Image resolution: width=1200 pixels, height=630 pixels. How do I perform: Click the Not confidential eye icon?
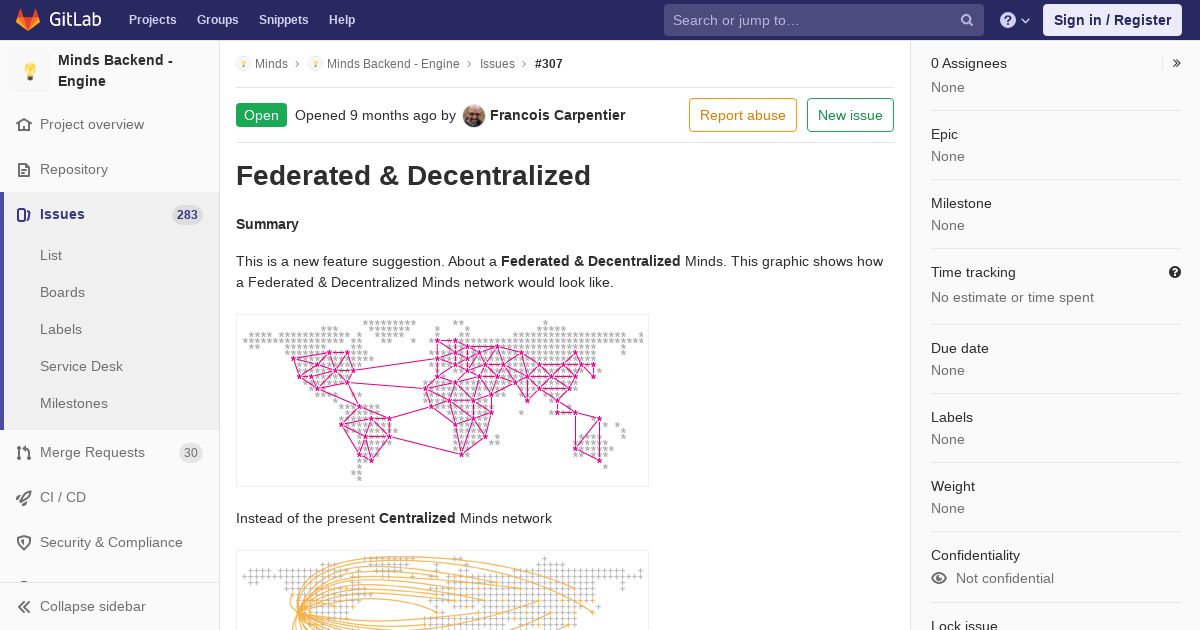[x=939, y=578]
